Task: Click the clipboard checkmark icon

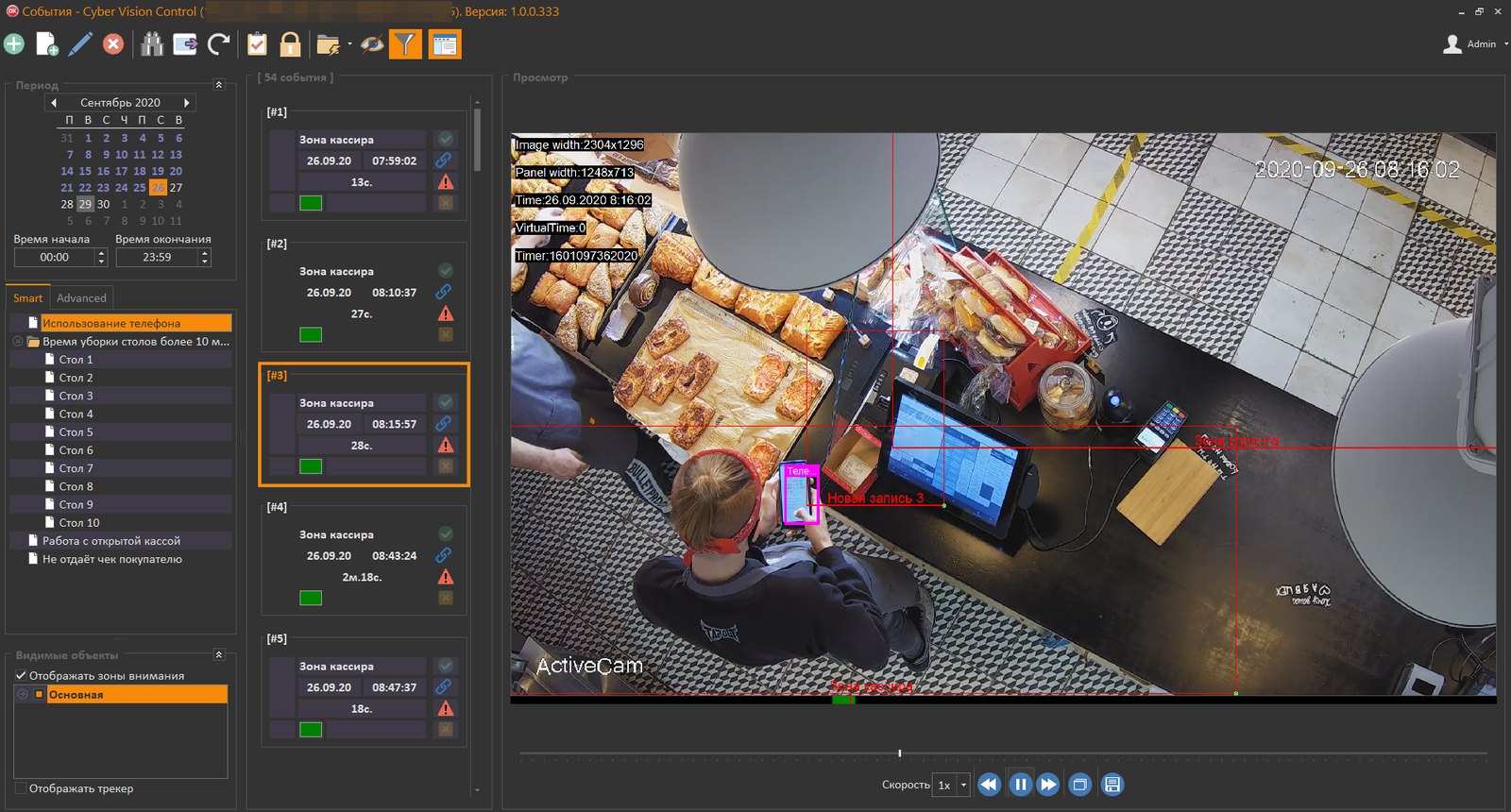Action: tap(257, 44)
